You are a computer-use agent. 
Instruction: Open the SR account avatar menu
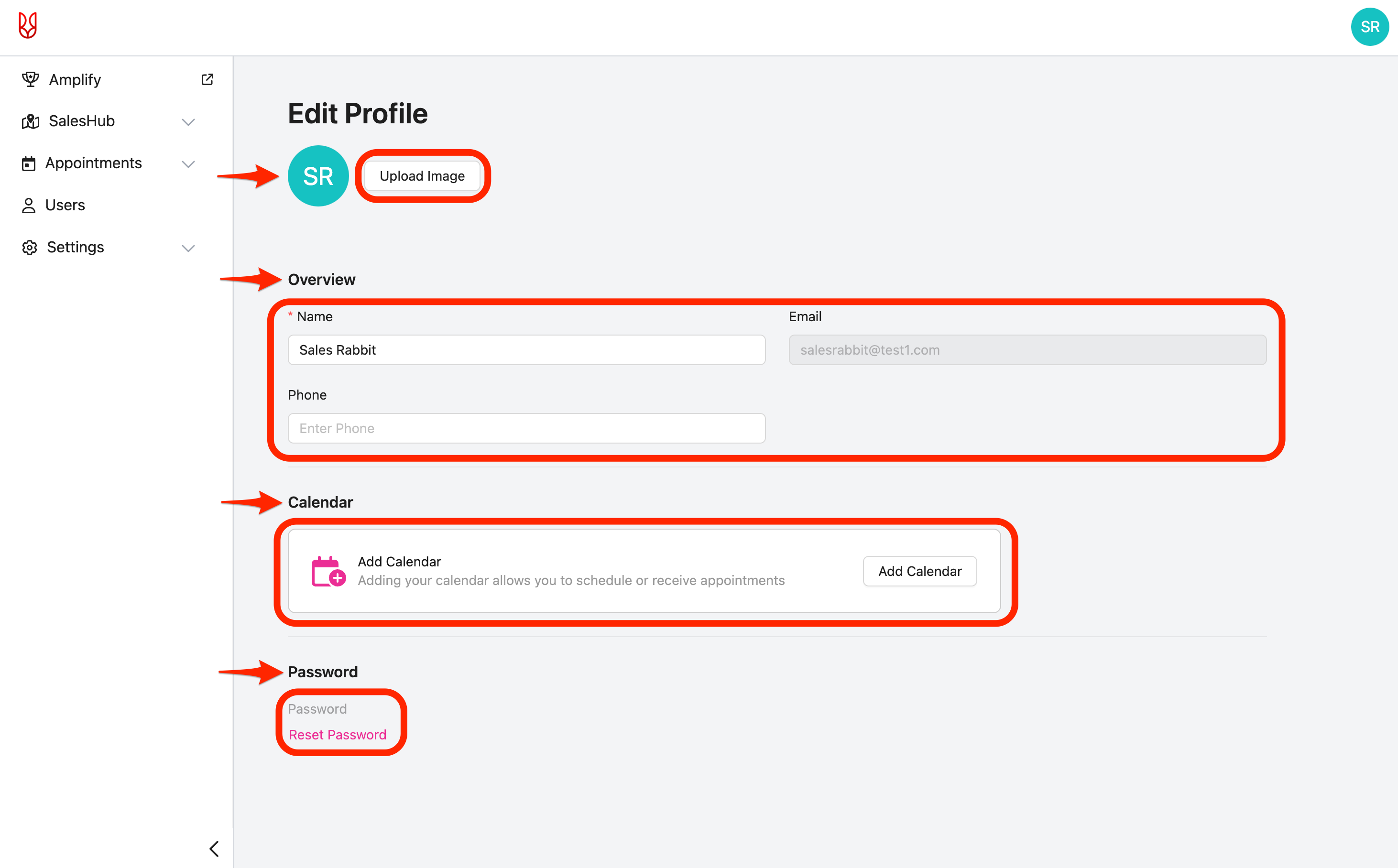[1369, 27]
